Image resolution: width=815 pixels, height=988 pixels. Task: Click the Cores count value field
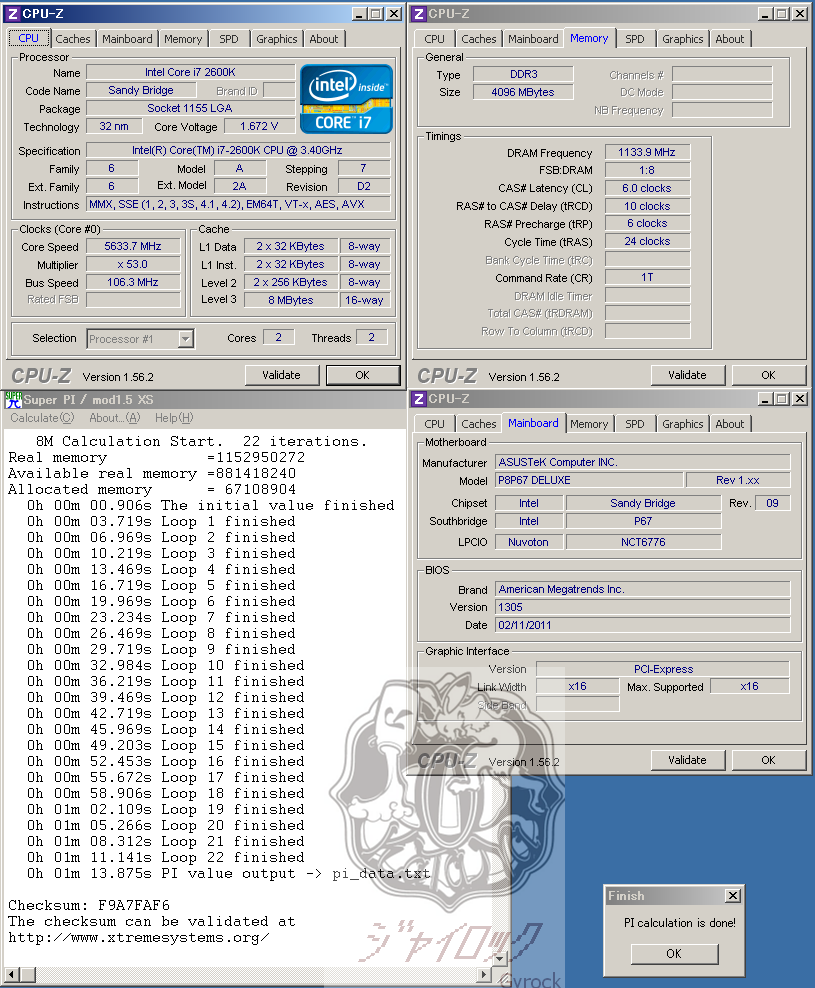(x=278, y=337)
